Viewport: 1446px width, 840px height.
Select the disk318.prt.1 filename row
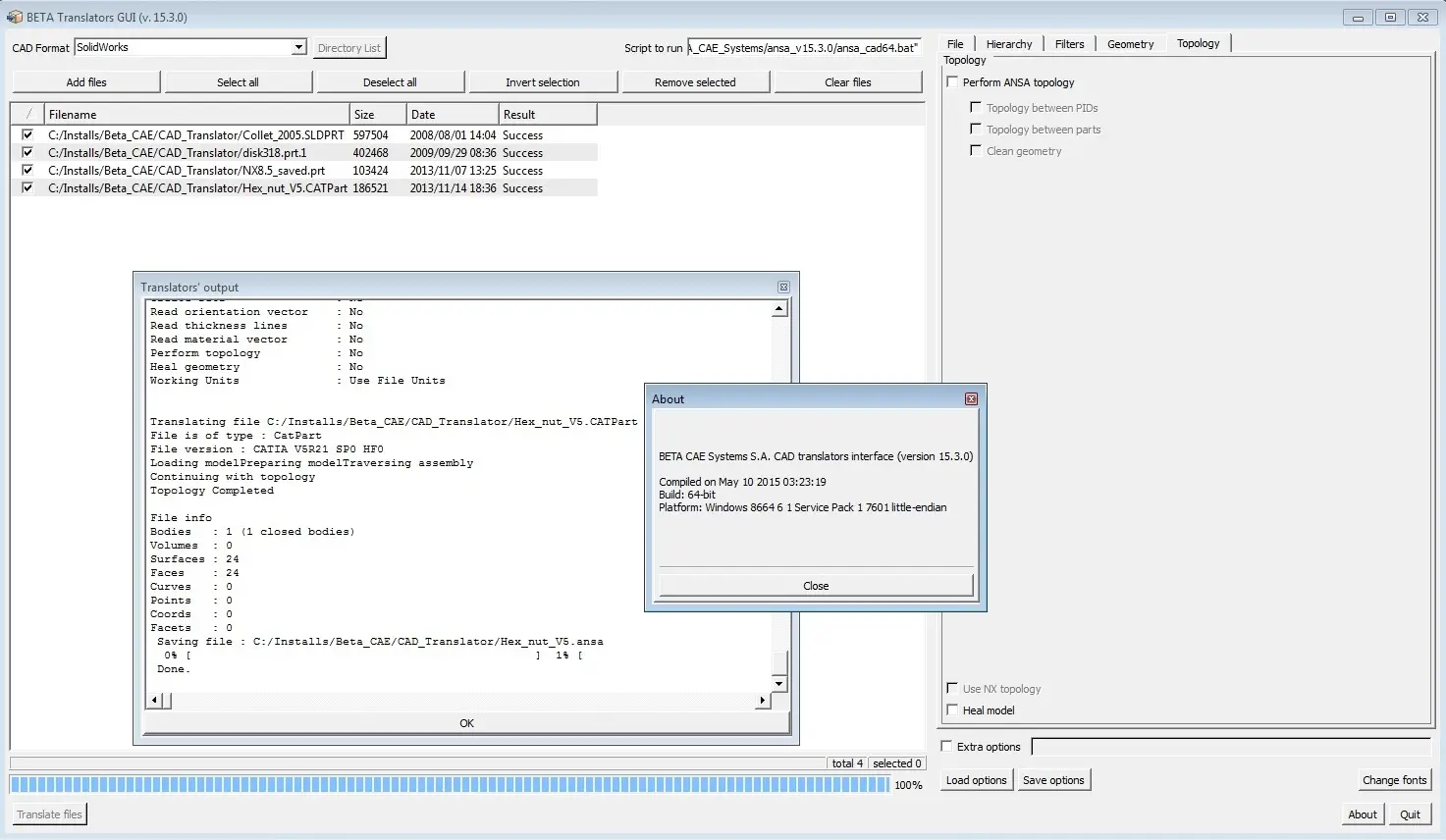click(x=178, y=153)
